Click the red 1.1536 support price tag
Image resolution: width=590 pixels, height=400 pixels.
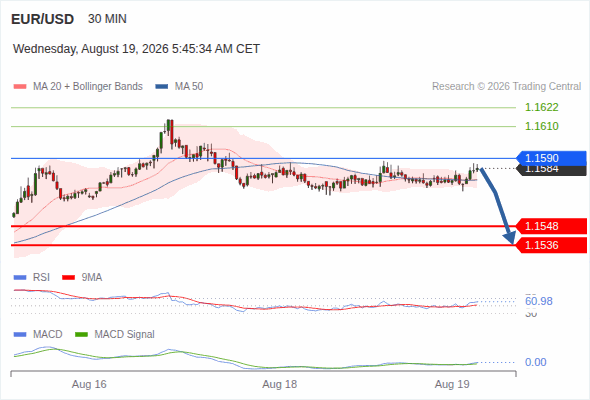[552, 245]
